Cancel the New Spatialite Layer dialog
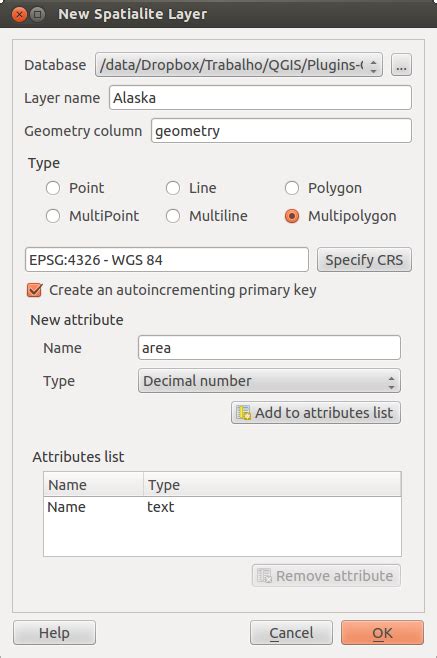 291,632
